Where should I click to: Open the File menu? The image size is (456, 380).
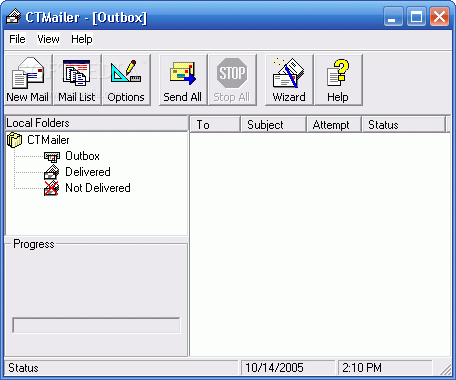[17, 39]
